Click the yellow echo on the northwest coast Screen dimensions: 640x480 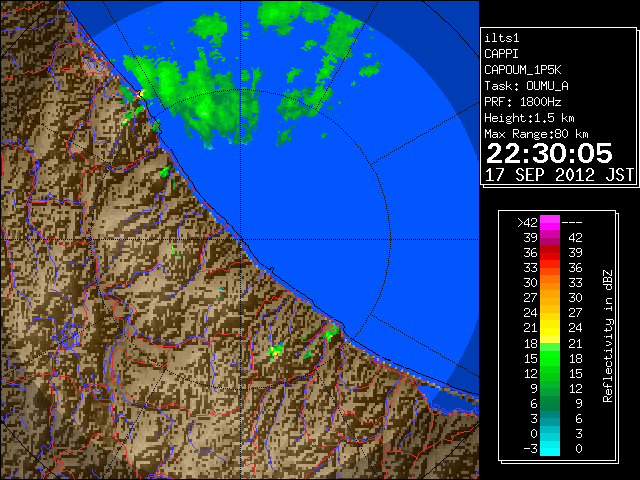point(140,94)
